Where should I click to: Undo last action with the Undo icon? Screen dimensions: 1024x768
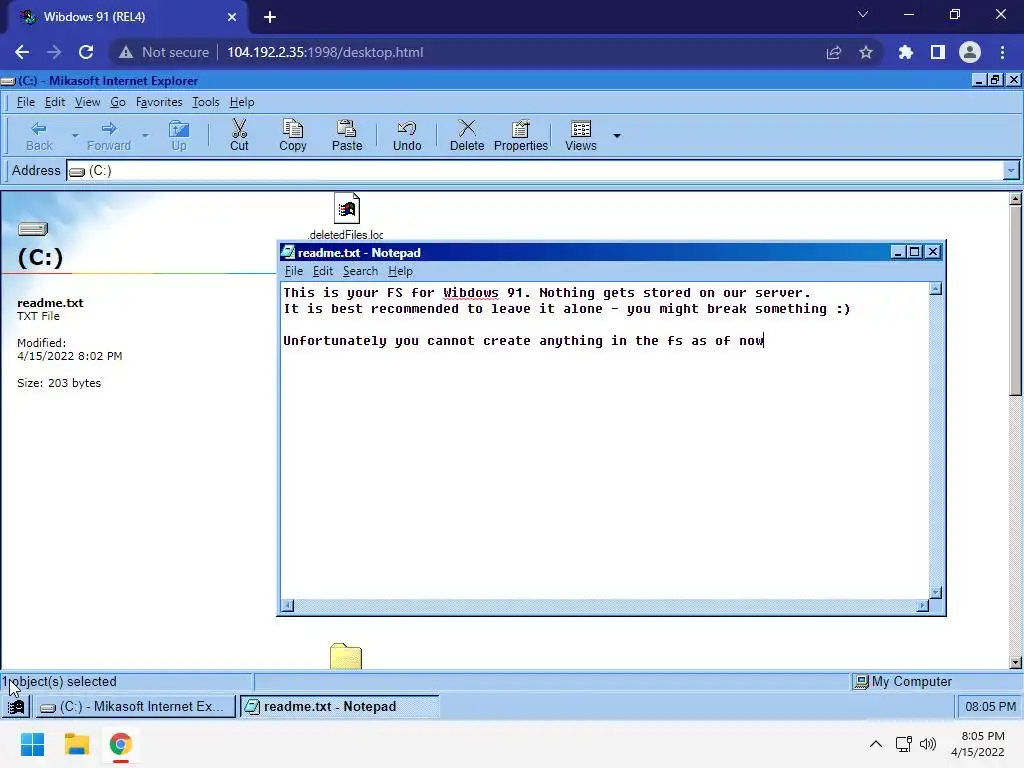407,136
